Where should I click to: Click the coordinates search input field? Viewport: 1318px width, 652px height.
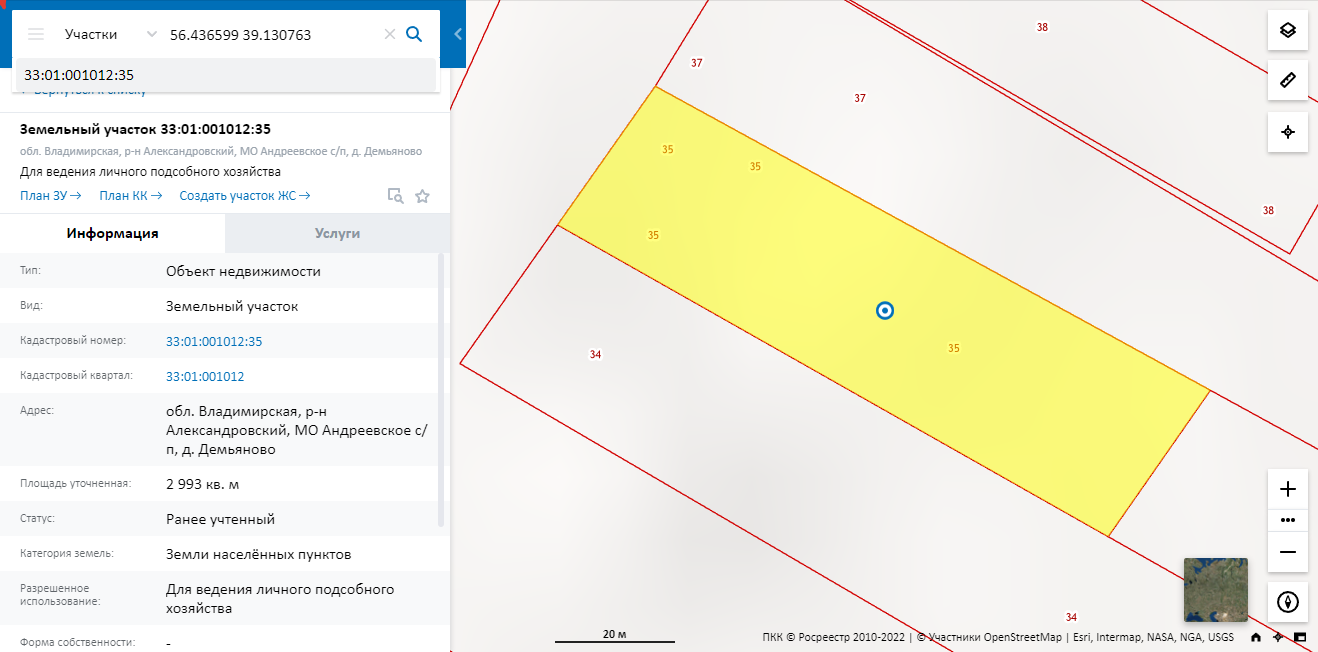coord(272,34)
